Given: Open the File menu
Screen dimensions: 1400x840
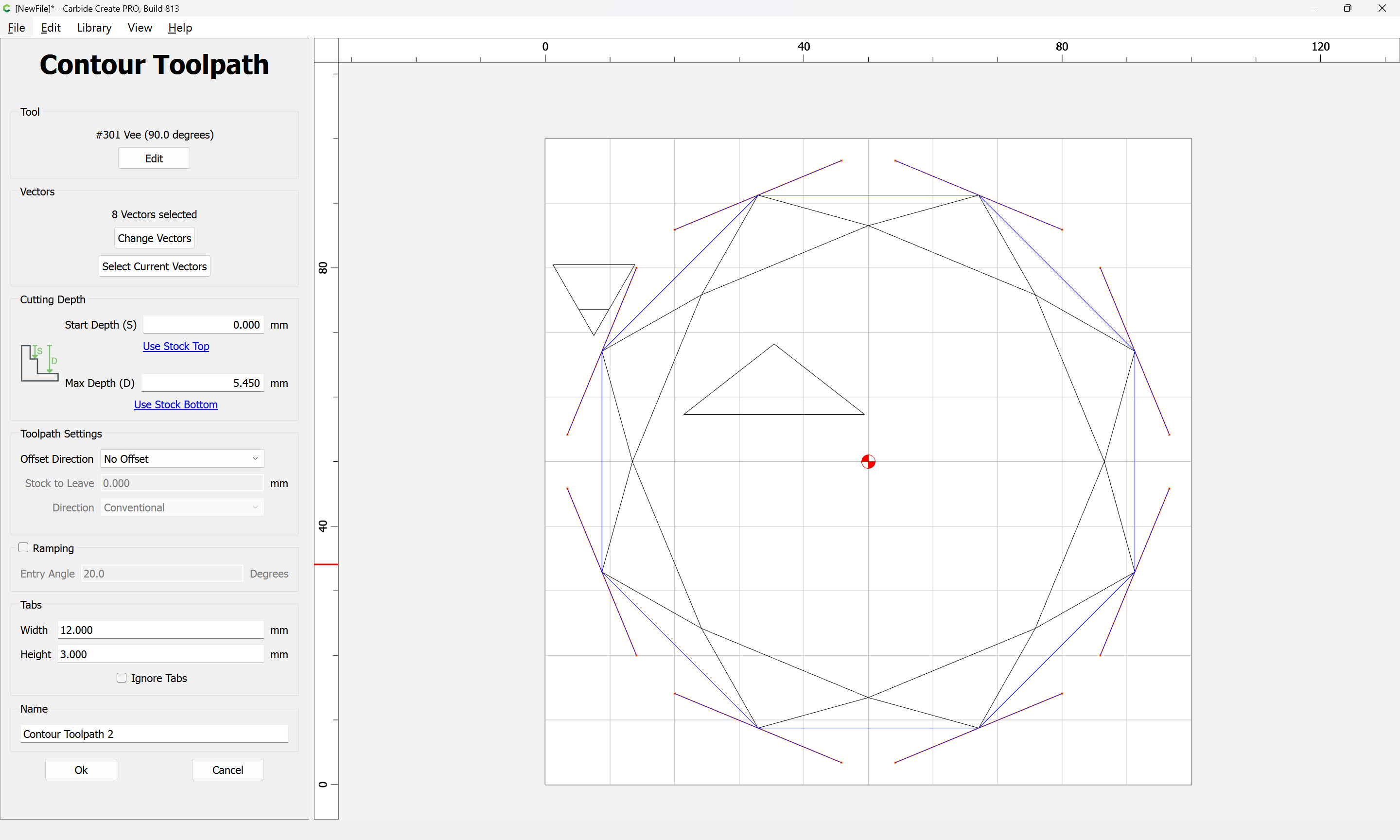Looking at the screenshot, I should (x=17, y=27).
